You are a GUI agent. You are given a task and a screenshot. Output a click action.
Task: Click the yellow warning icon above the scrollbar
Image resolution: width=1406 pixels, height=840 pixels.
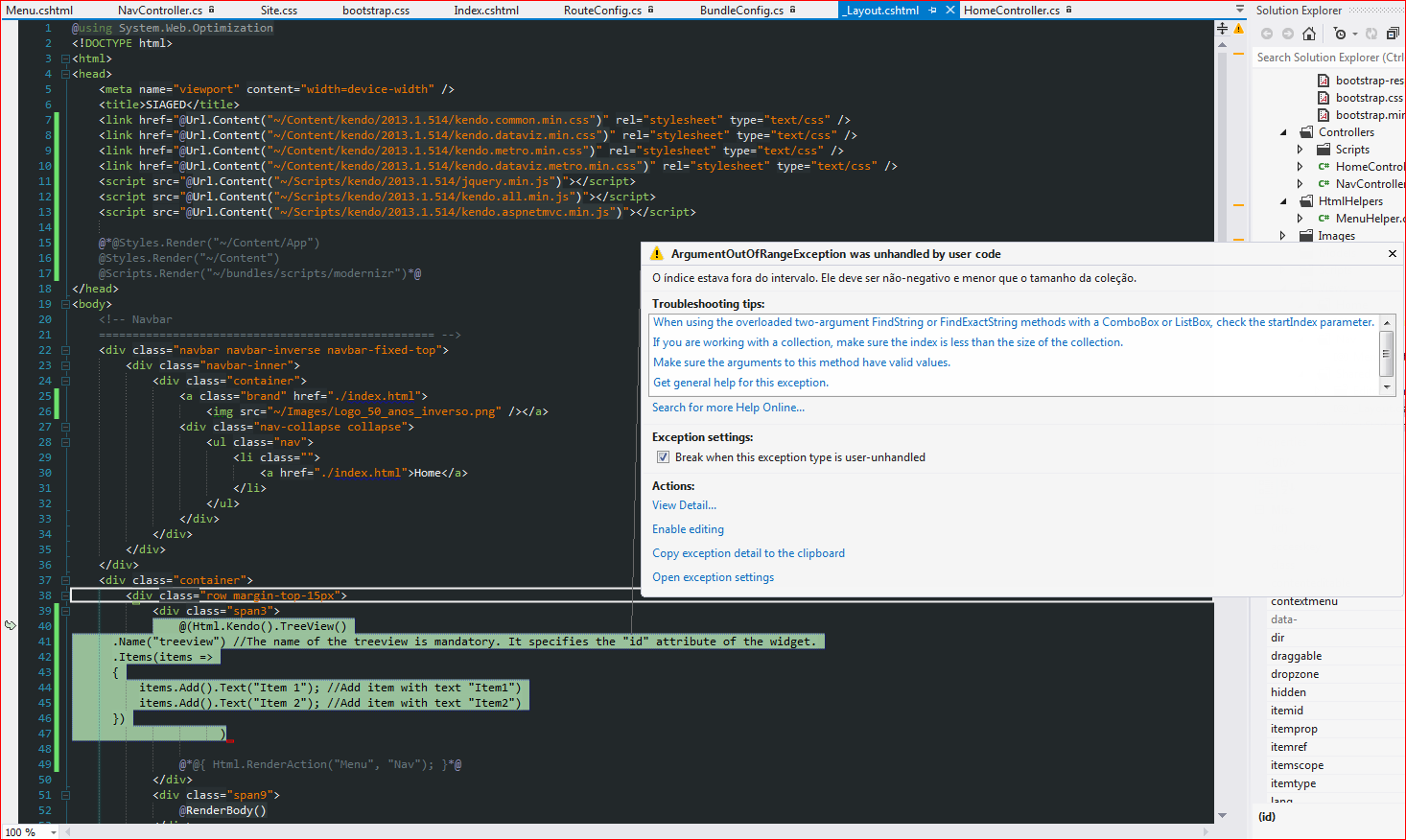[1239, 29]
